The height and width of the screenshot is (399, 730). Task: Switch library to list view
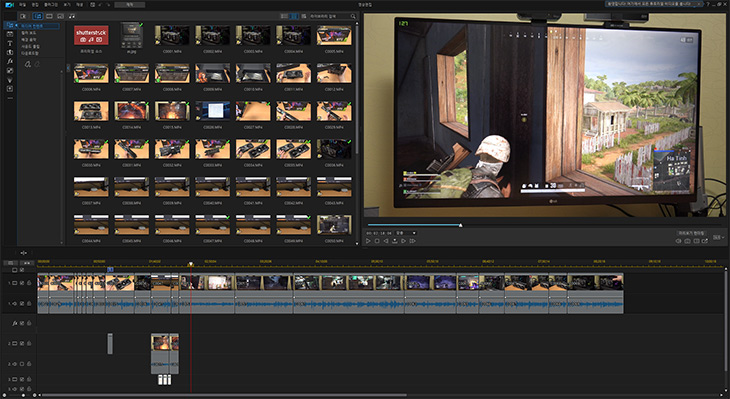pyautogui.click(x=284, y=16)
